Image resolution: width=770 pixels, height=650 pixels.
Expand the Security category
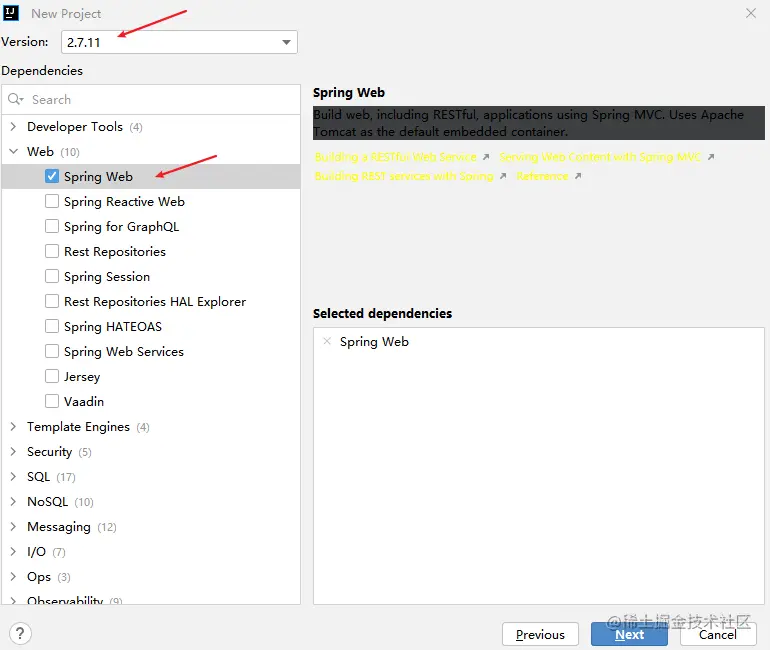(14, 452)
